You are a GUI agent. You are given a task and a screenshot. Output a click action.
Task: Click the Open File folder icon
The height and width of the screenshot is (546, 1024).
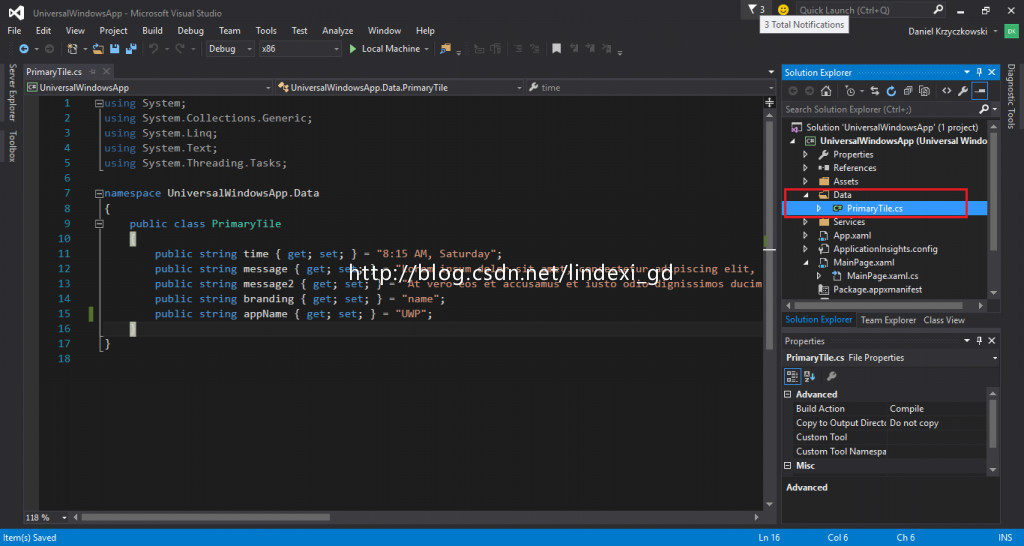point(99,49)
